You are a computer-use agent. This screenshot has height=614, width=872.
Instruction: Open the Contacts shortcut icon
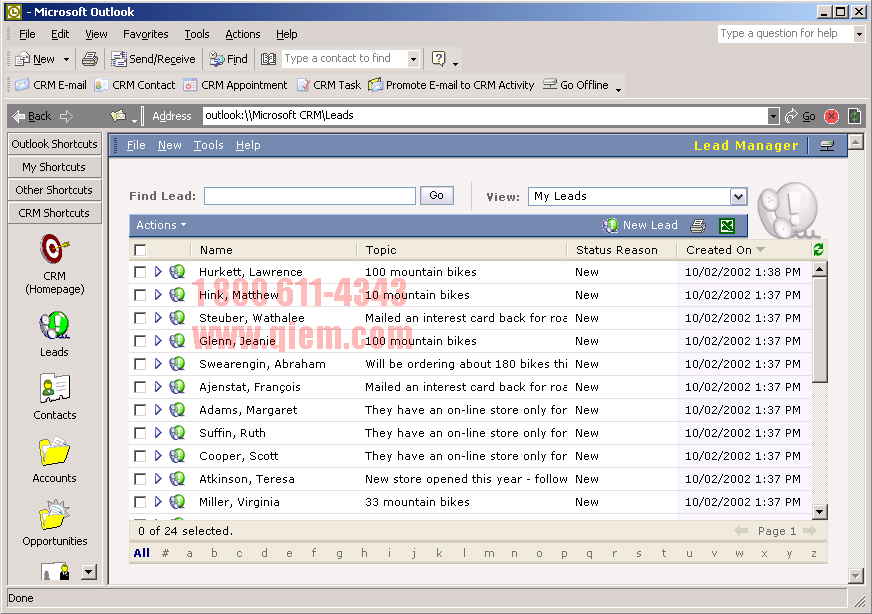[54, 388]
